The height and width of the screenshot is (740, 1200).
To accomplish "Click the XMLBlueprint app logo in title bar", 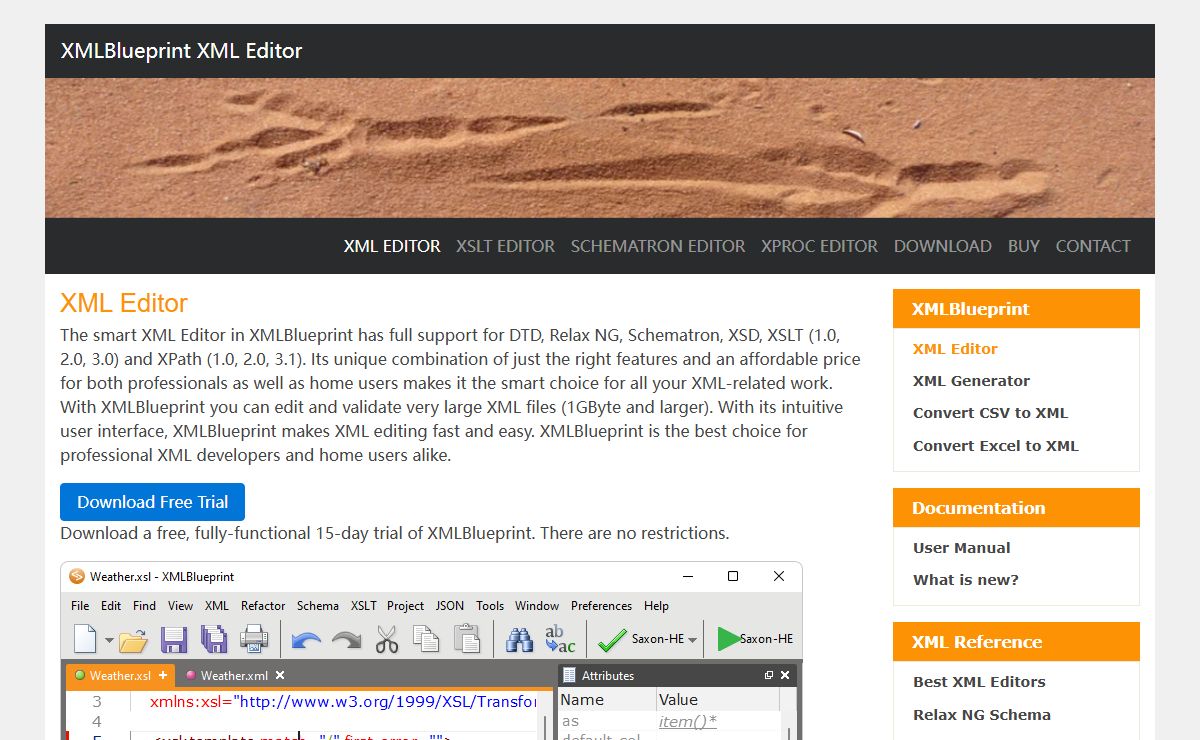I will (77, 576).
